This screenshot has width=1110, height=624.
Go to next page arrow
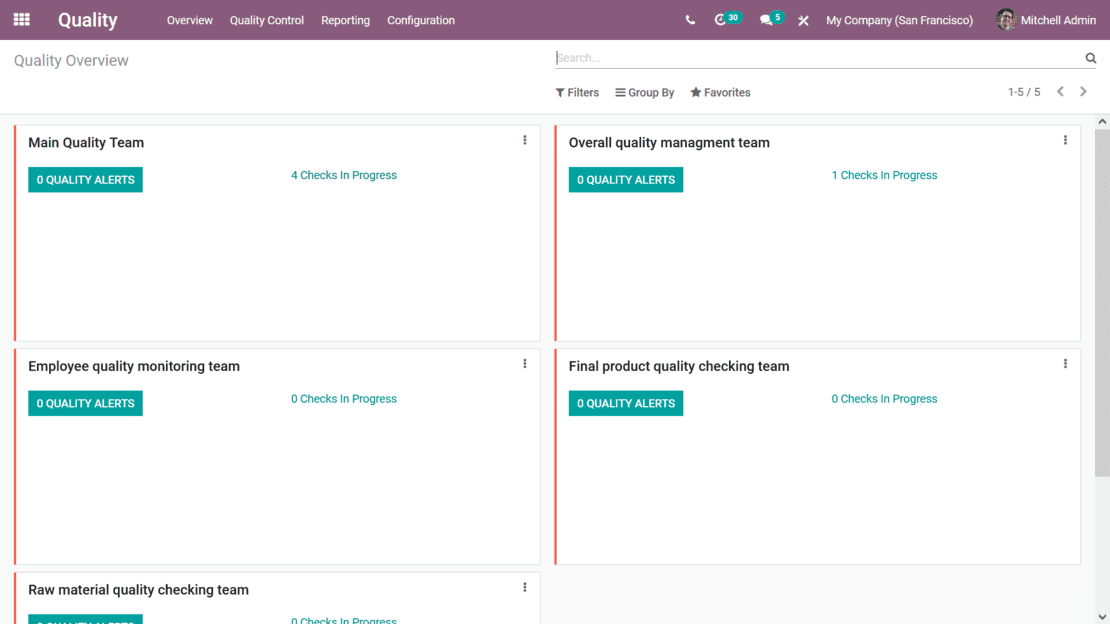pyautogui.click(x=1083, y=92)
